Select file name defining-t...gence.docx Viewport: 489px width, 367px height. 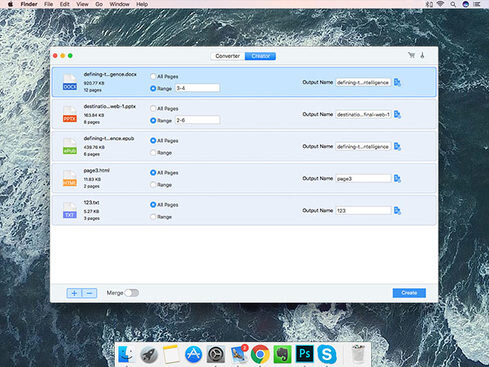click(x=110, y=74)
